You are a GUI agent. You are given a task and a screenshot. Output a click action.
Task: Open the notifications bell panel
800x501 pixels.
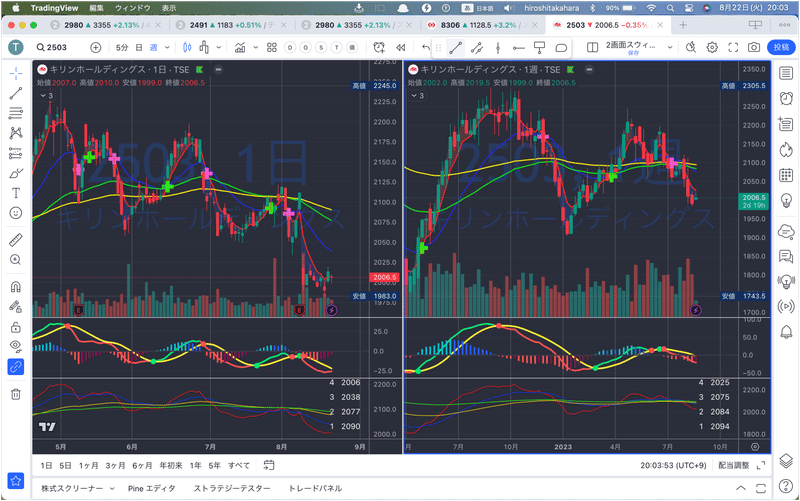pyautogui.click(x=786, y=332)
